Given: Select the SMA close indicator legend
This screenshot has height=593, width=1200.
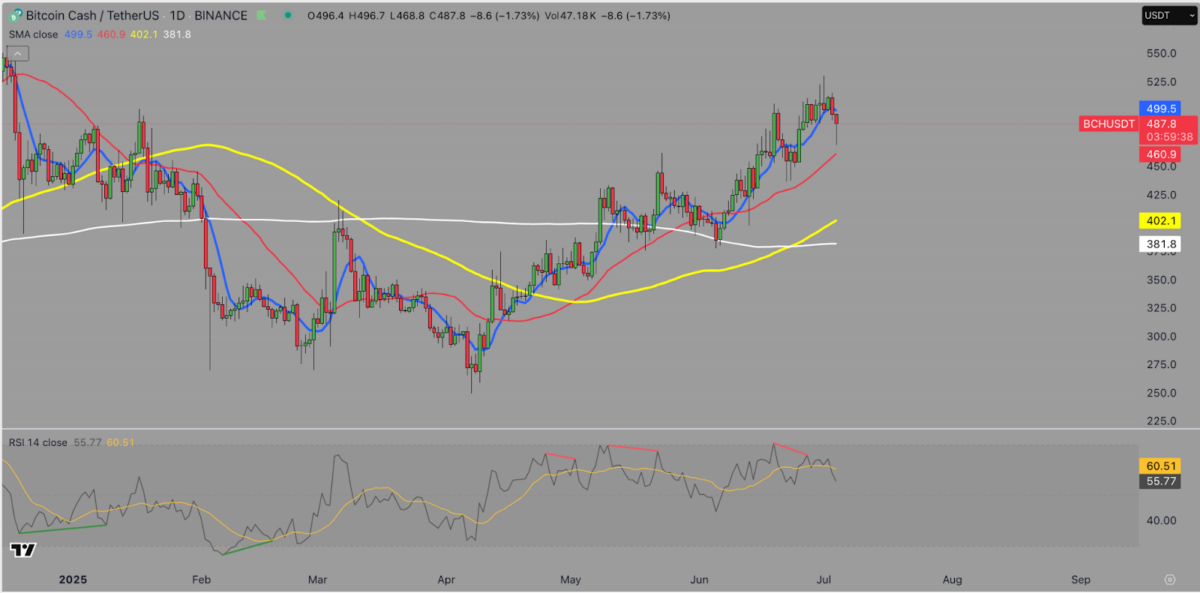Looking at the screenshot, I should (32, 34).
